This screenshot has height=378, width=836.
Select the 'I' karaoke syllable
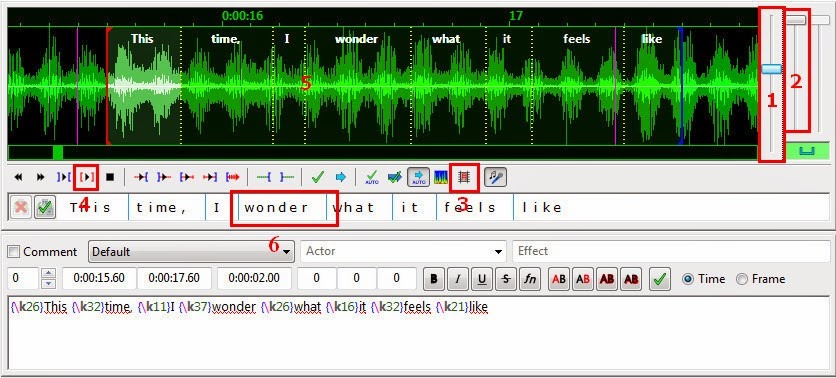(x=216, y=207)
